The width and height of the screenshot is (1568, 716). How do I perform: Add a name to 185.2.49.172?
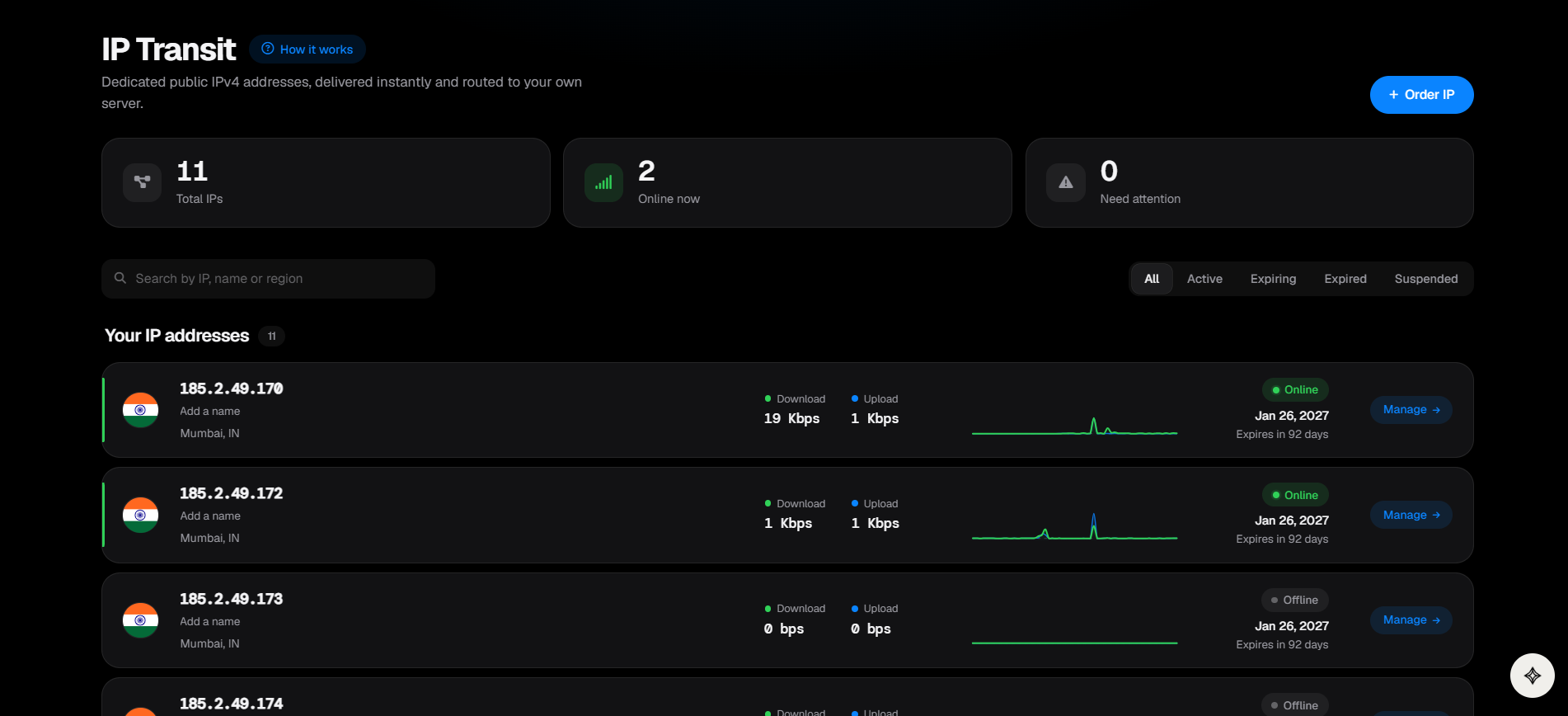pos(210,516)
